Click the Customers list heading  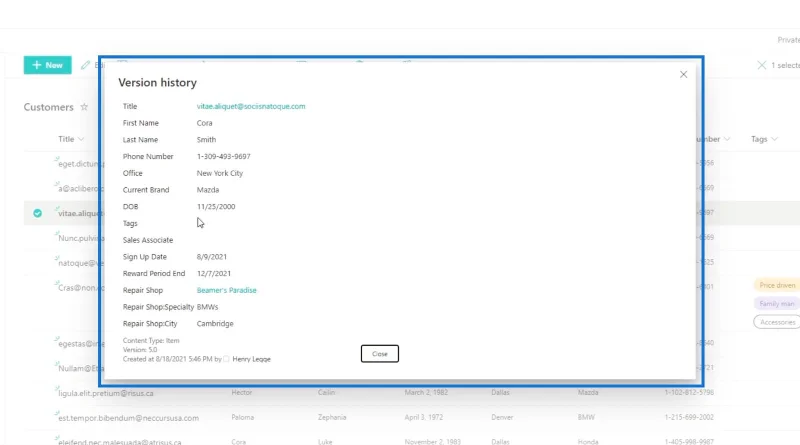pyautogui.click(x=48, y=107)
